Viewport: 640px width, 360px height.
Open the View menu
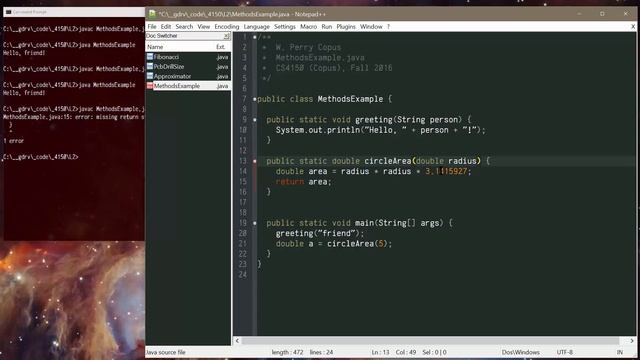(x=204, y=27)
